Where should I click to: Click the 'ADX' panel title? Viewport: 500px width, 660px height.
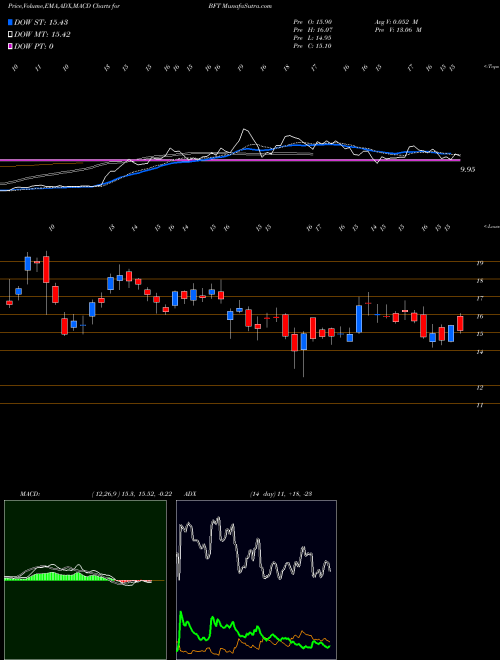(x=190, y=494)
